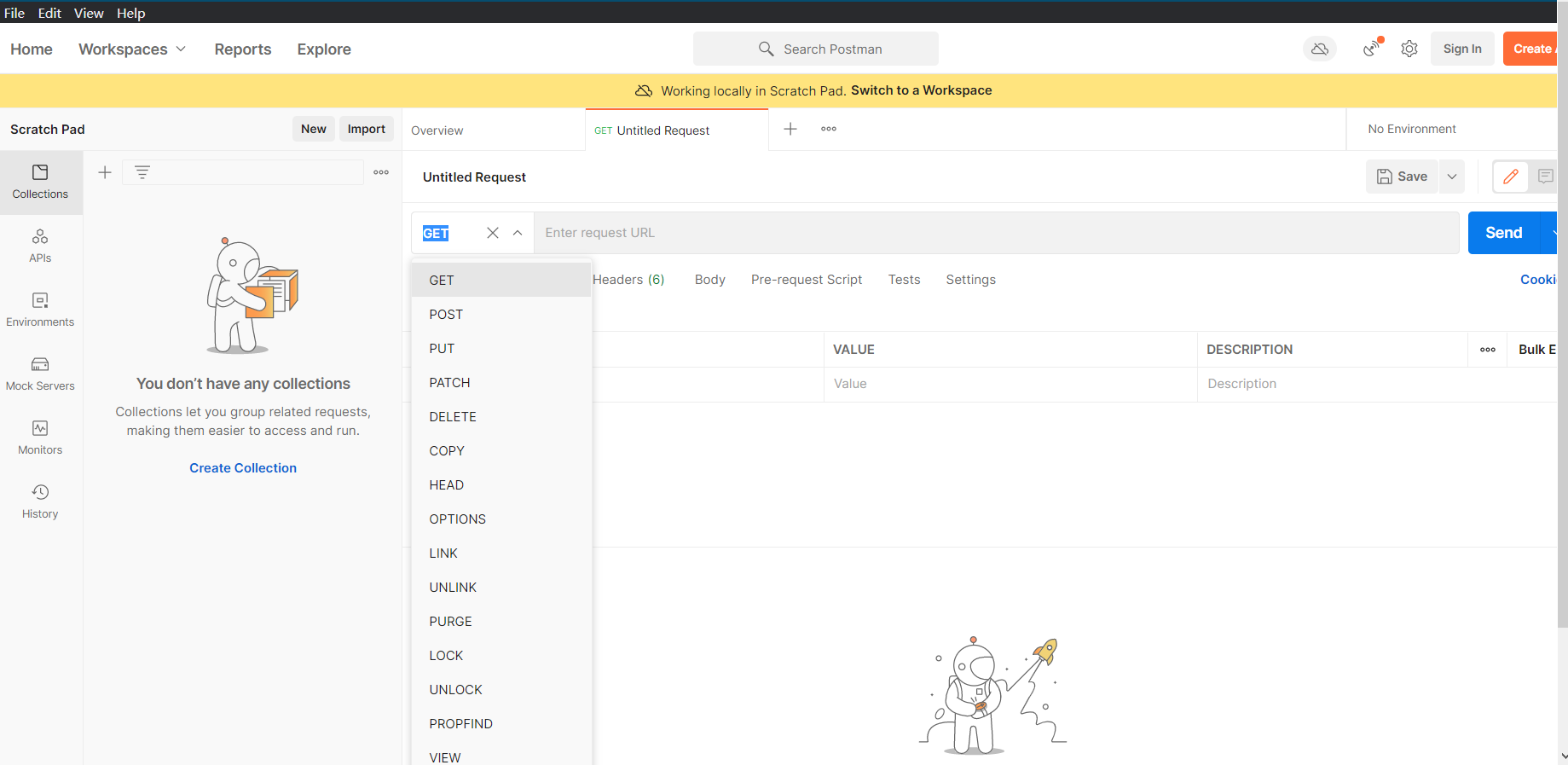The height and width of the screenshot is (765, 1568).
Task: Open the Body tab
Action: 709,280
